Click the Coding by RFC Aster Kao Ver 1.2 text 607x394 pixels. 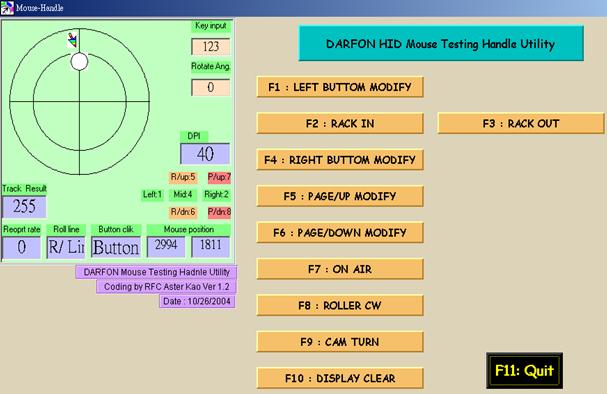coord(166,287)
